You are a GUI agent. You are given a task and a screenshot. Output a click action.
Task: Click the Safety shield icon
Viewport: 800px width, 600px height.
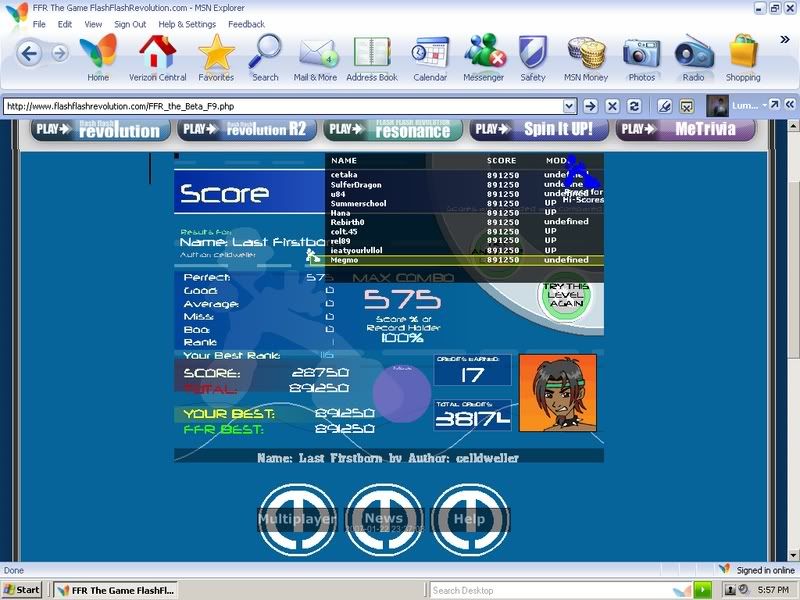pyautogui.click(x=532, y=53)
